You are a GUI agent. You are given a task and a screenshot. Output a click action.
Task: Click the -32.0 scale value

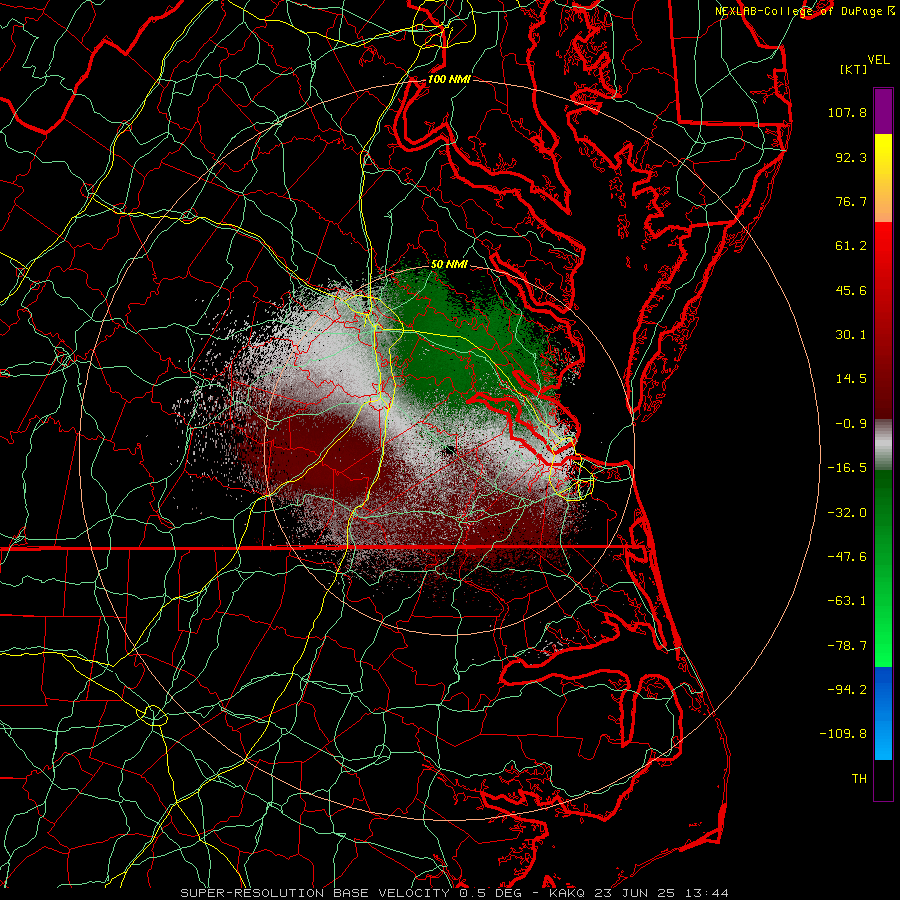(x=847, y=513)
